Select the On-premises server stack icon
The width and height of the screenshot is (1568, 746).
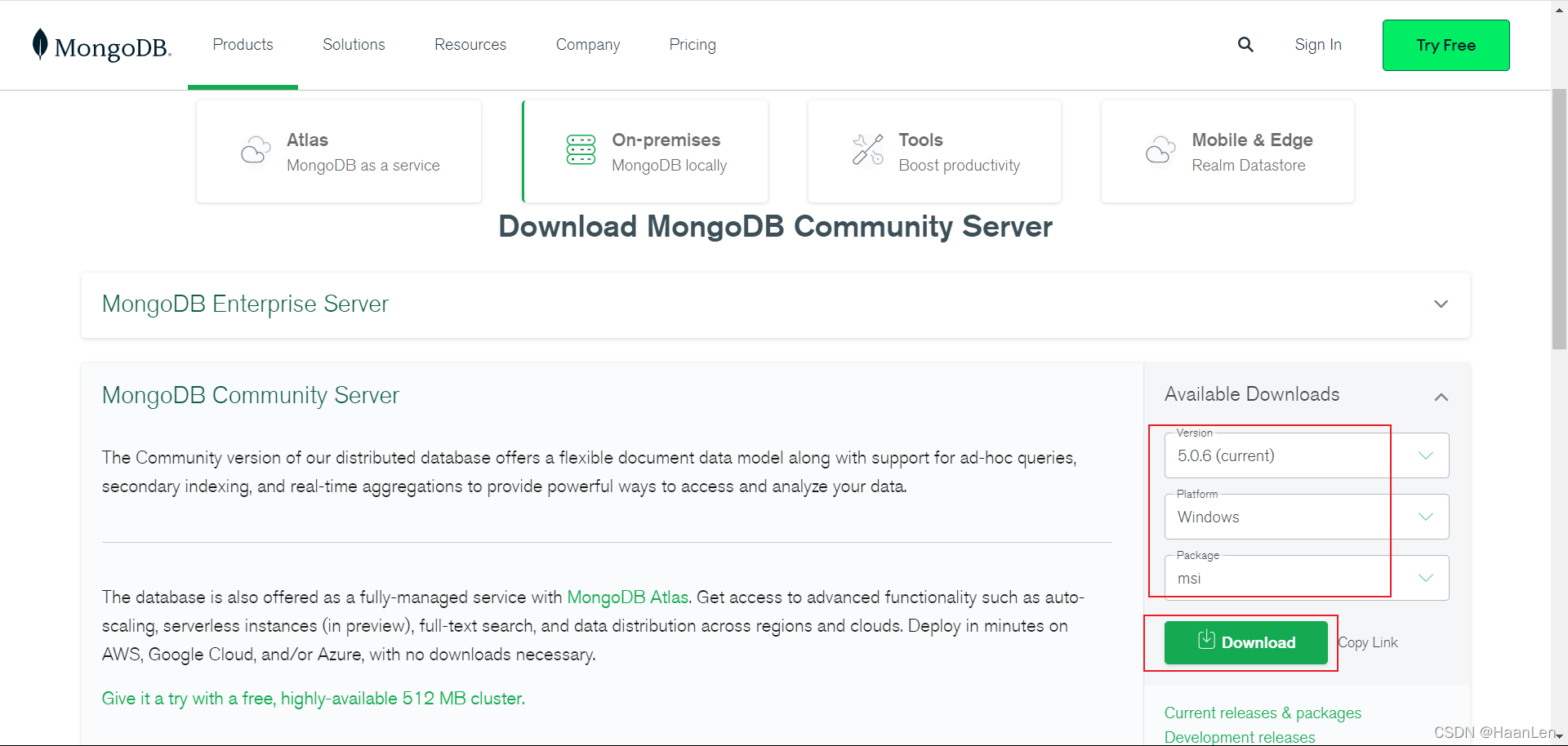tap(581, 150)
